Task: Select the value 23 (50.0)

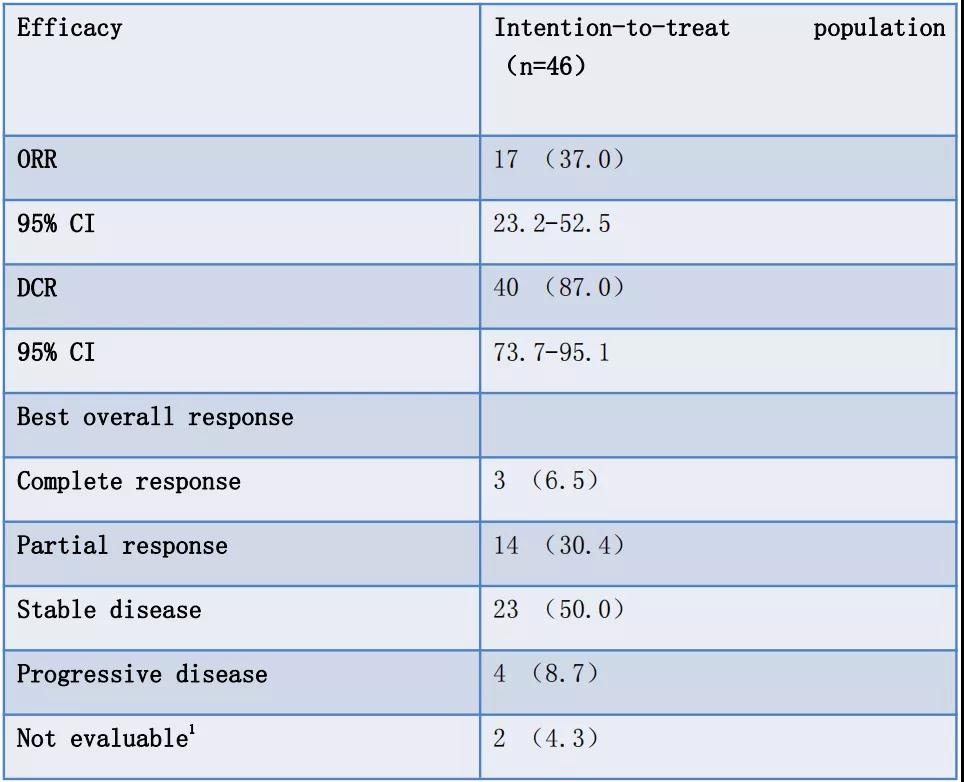Action: (559, 610)
